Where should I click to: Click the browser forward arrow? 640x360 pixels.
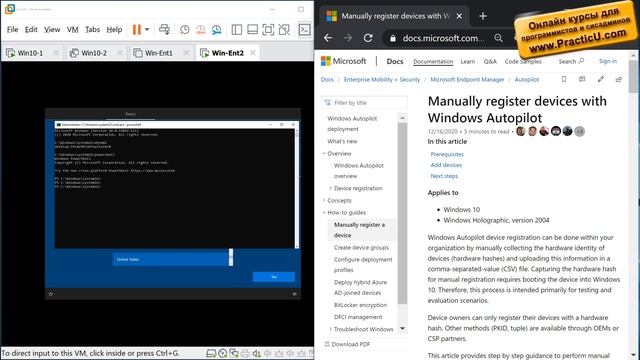tap(348, 38)
